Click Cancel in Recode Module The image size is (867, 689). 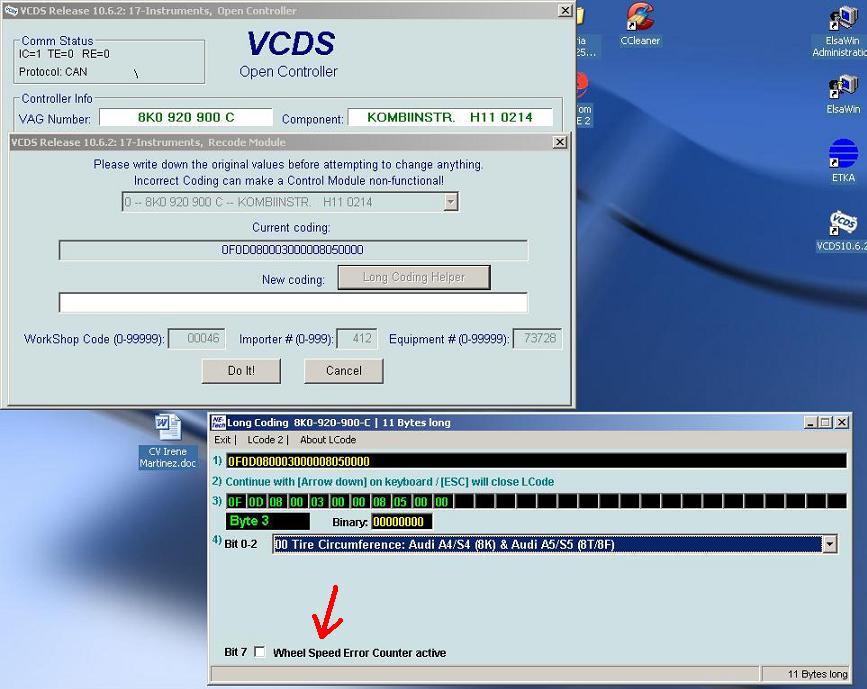pos(343,370)
